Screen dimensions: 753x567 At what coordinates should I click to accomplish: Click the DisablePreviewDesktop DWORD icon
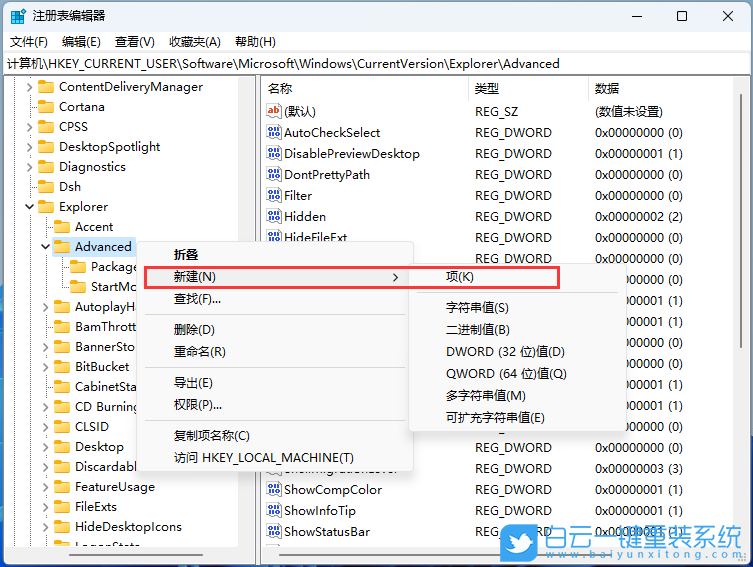[274, 154]
